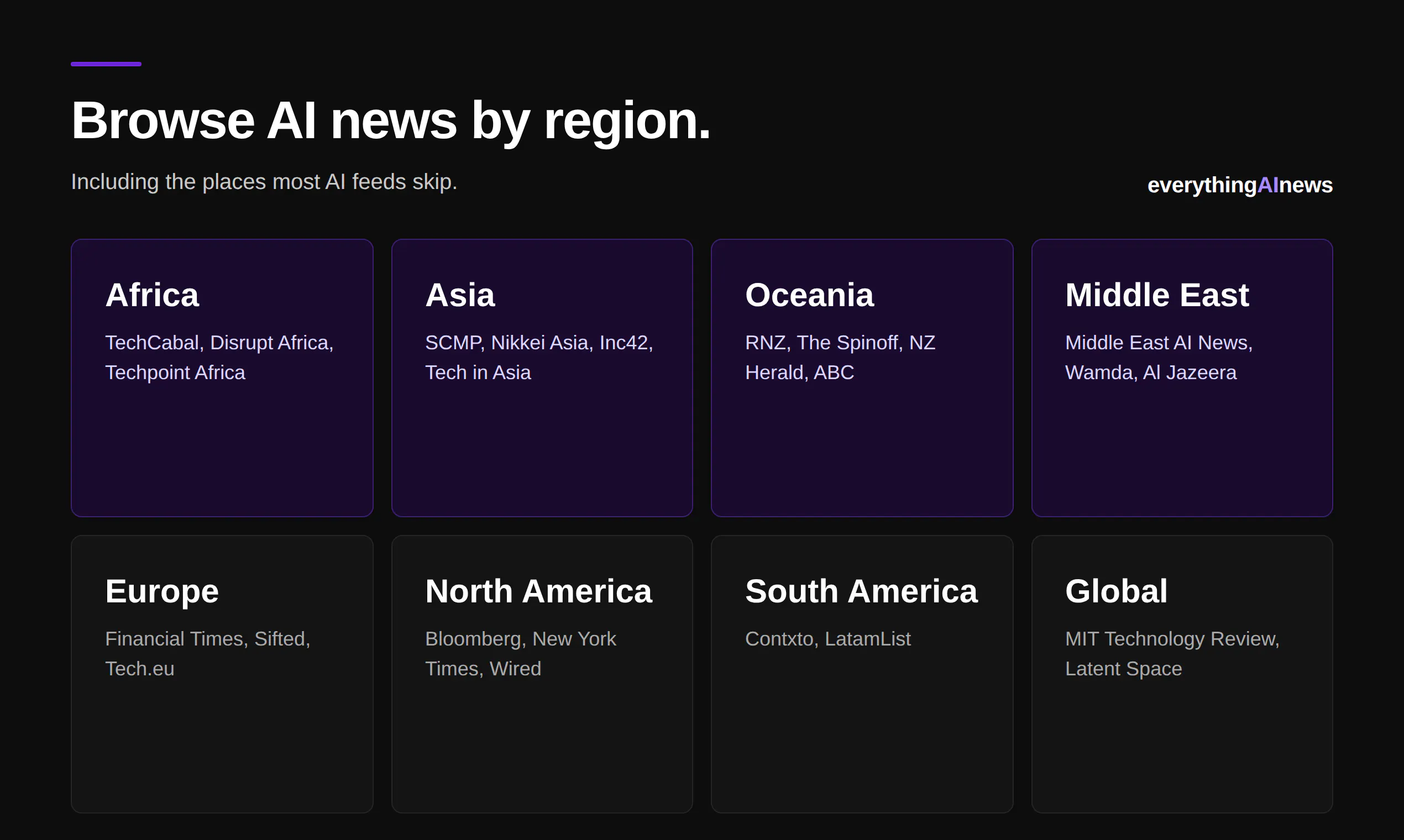Screen dimensions: 1404x840
Task: Click the 'TechCabal, Disrupt Africa, Techpoint Africa' source list
Action: (x=219, y=357)
